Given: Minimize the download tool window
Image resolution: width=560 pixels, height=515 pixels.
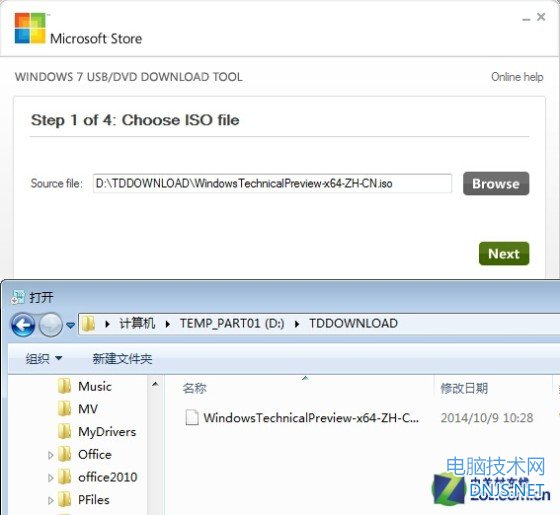Looking at the screenshot, I should coord(526,19).
